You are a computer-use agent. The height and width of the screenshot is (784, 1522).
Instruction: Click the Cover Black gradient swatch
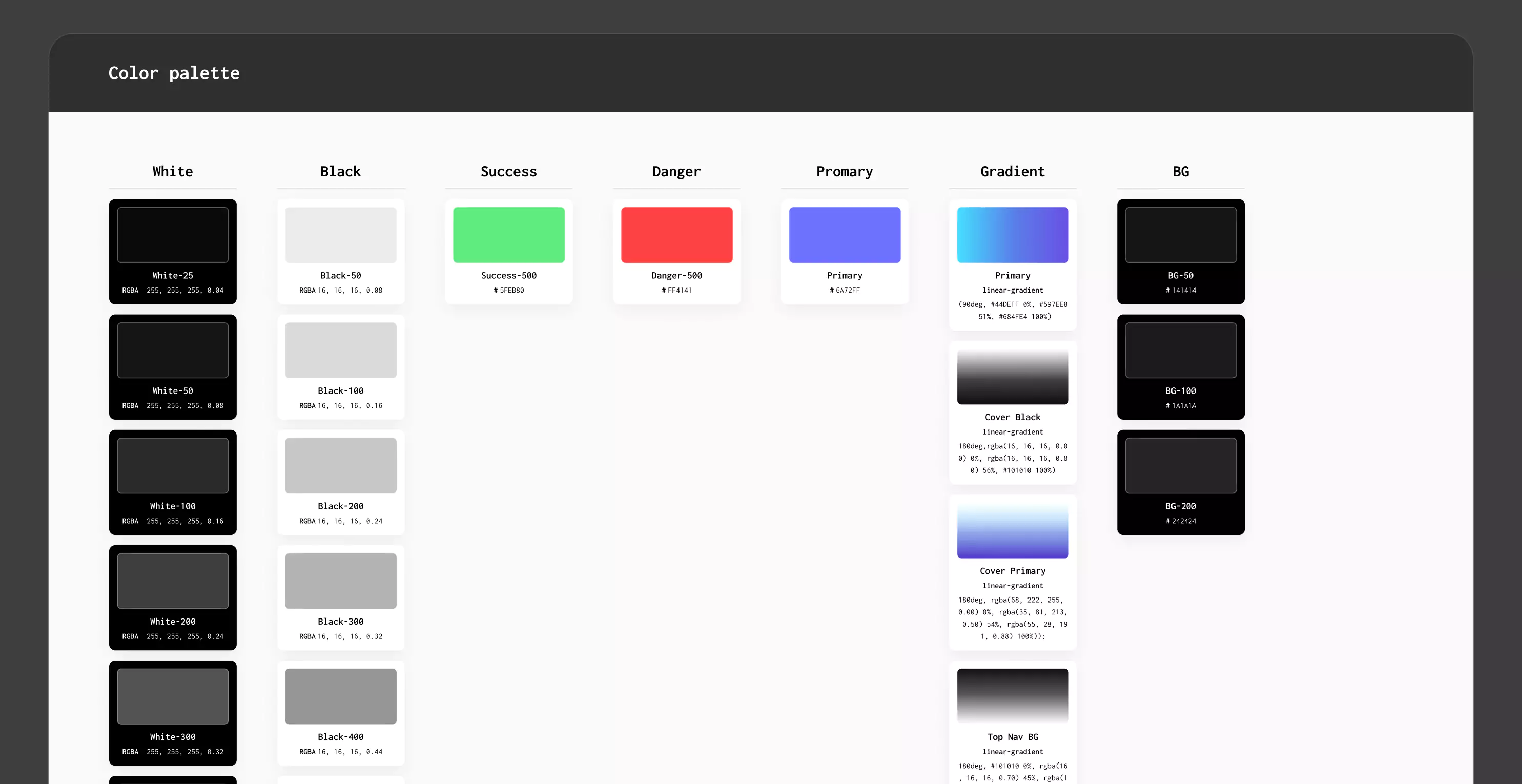click(x=1013, y=376)
